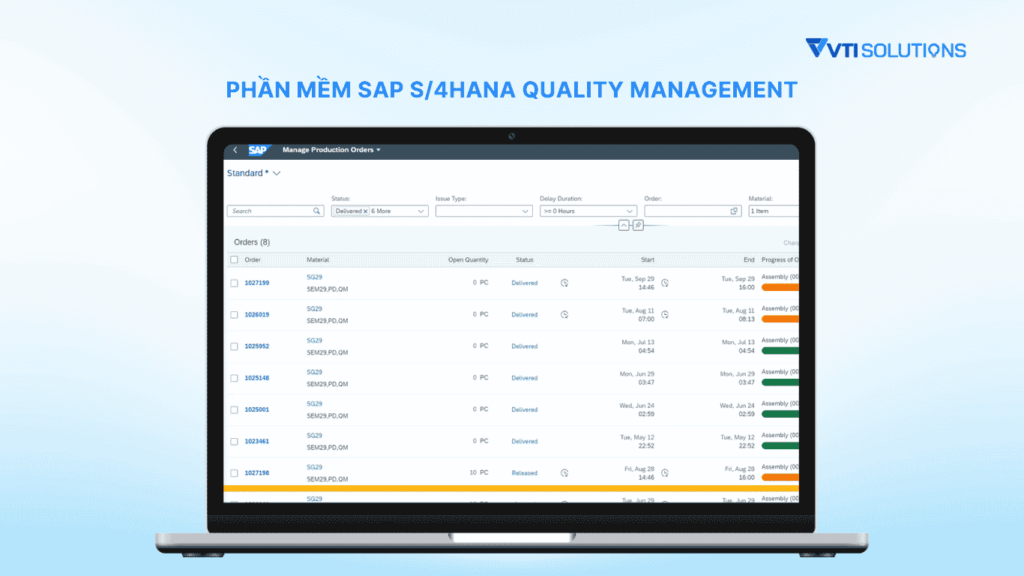Open order link 1027199
1024x576 pixels.
click(x=257, y=283)
